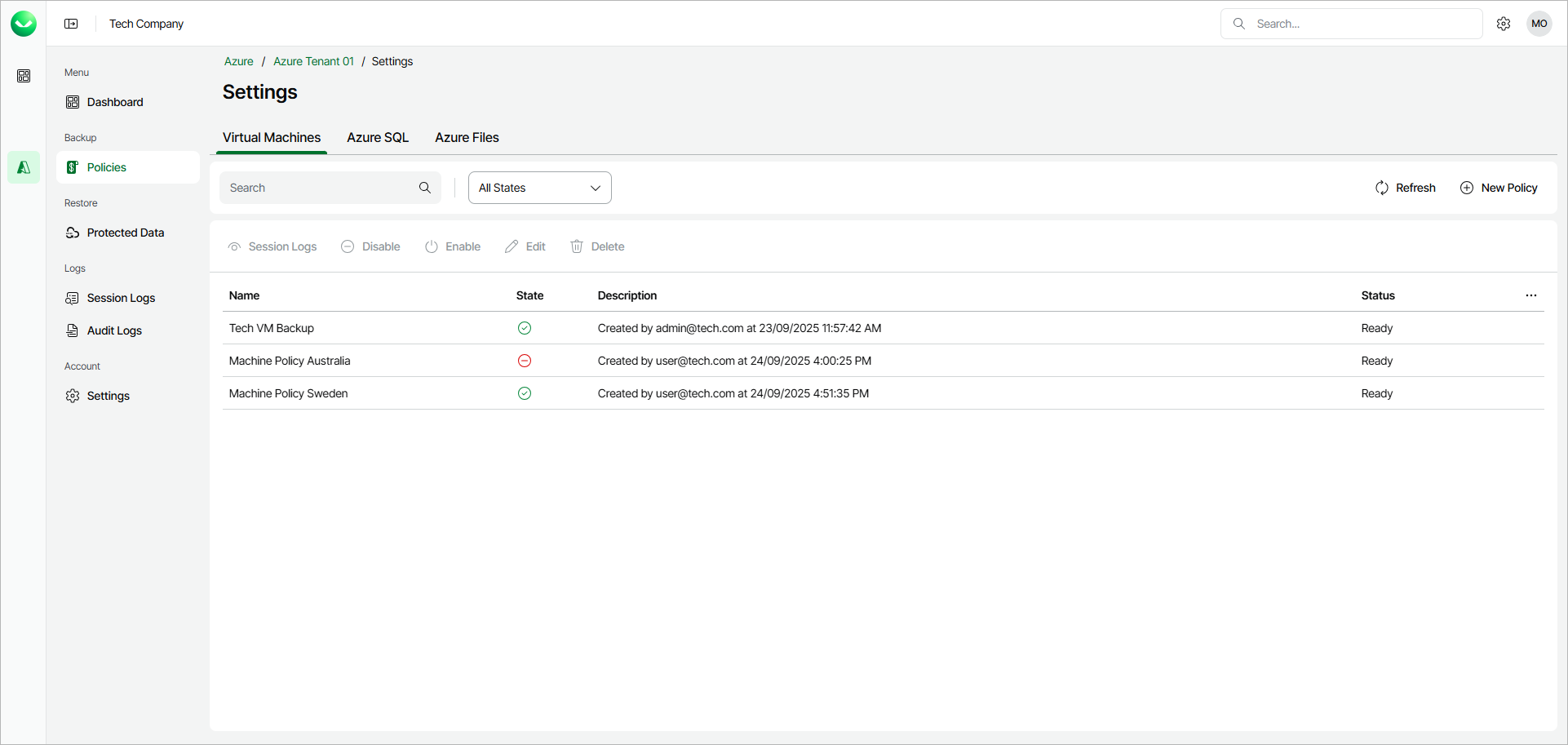The height and width of the screenshot is (745, 1568).
Task: Click the grid dashboard icon in left rail
Action: (x=24, y=76)
